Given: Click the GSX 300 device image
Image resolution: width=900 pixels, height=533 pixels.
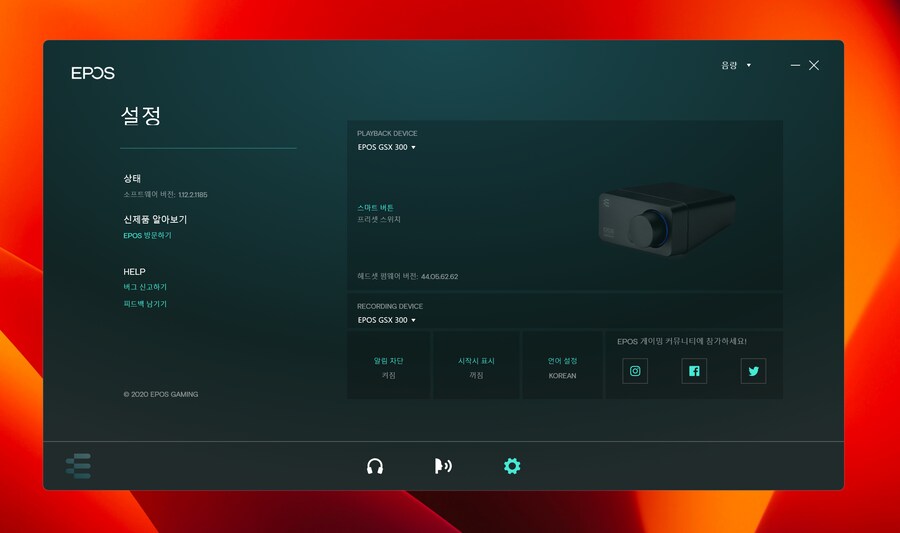Looking at the screenshot, I should [667, 219].
